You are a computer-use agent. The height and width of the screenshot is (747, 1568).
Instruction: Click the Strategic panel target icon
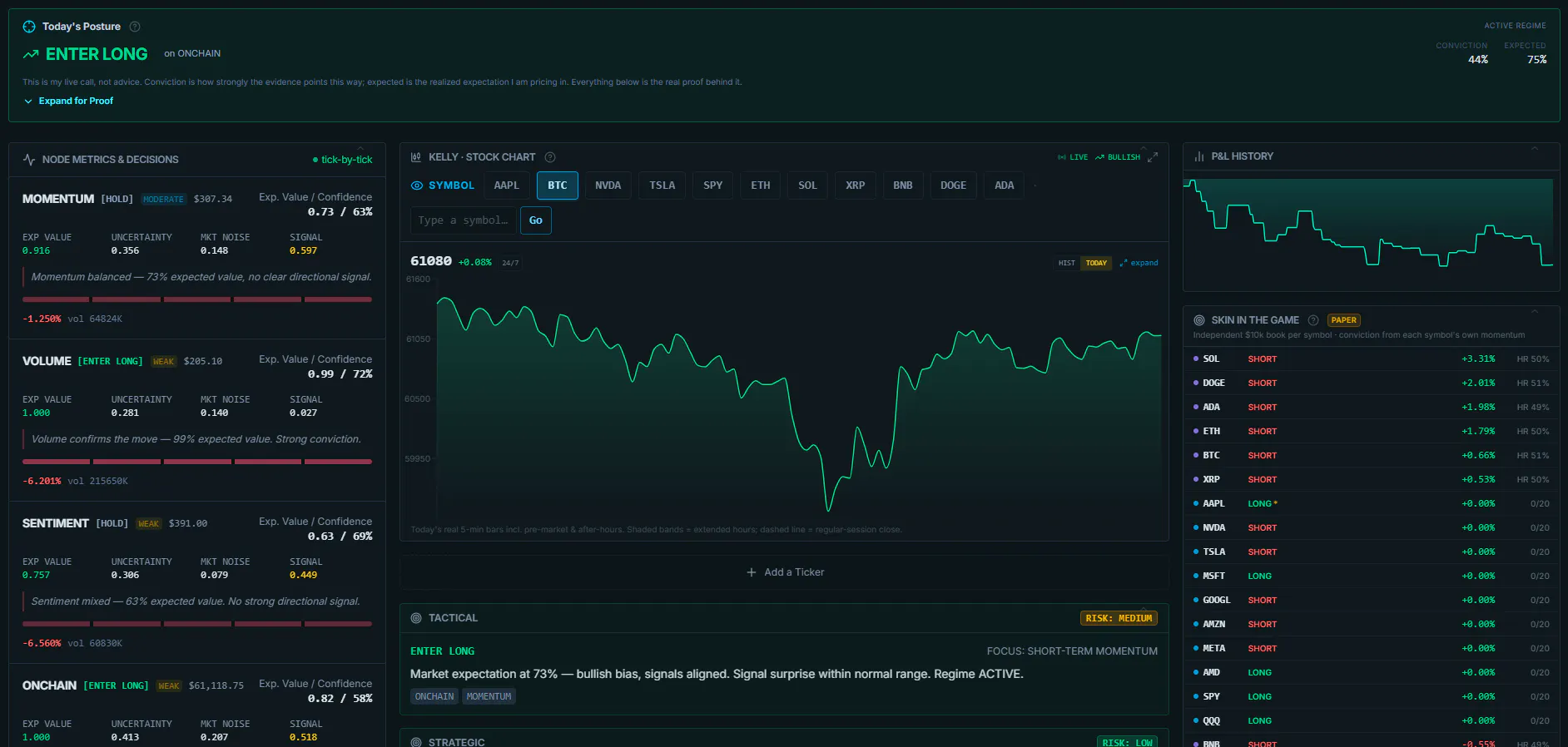click(416, 742)
